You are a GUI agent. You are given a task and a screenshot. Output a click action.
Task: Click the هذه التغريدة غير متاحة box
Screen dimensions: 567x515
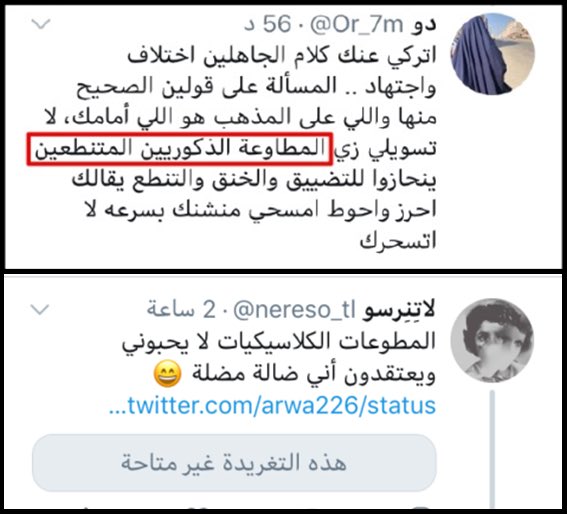(x=234, y=463)
